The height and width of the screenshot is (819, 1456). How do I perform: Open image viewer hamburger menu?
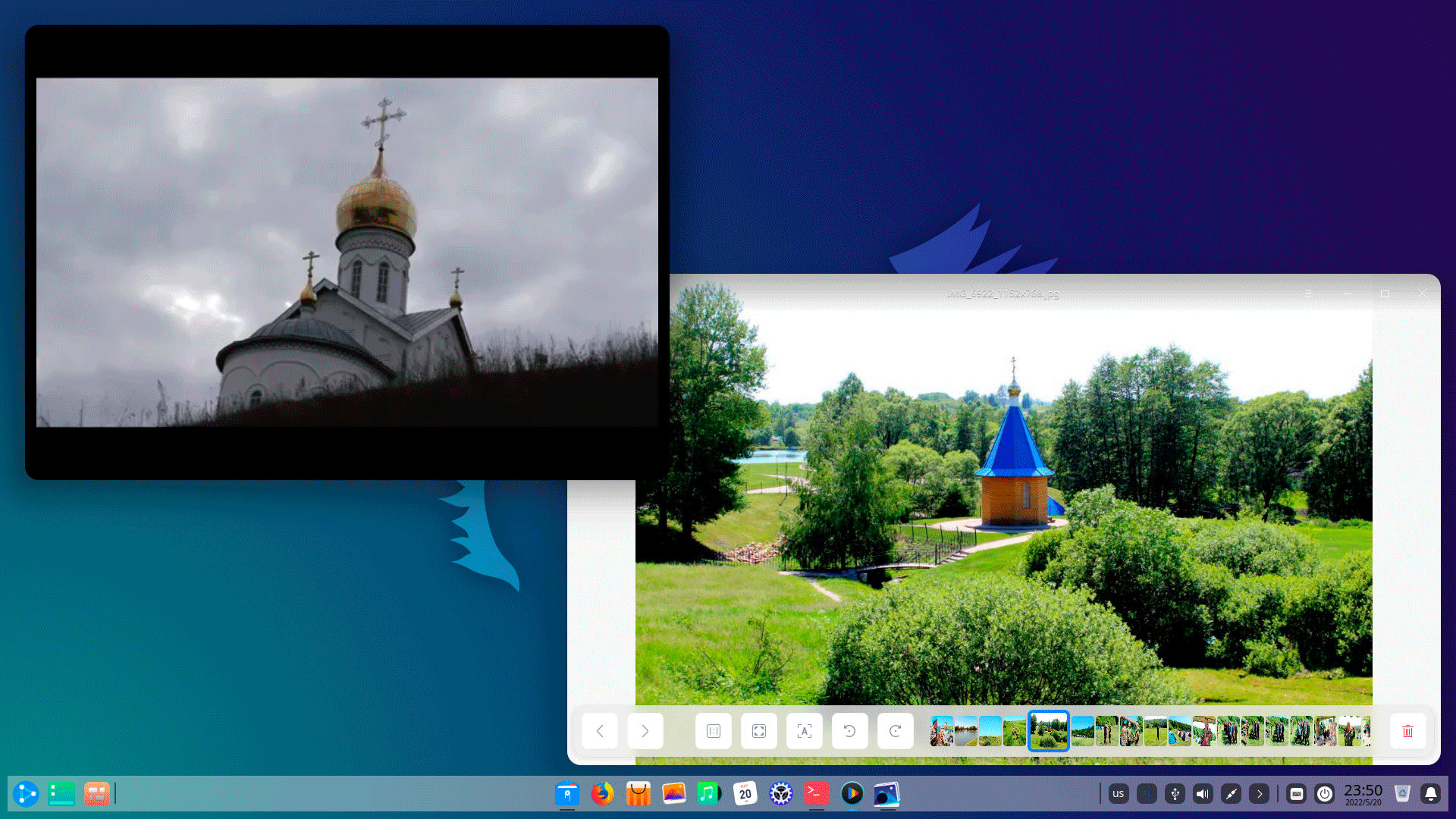click(1309, 293)
